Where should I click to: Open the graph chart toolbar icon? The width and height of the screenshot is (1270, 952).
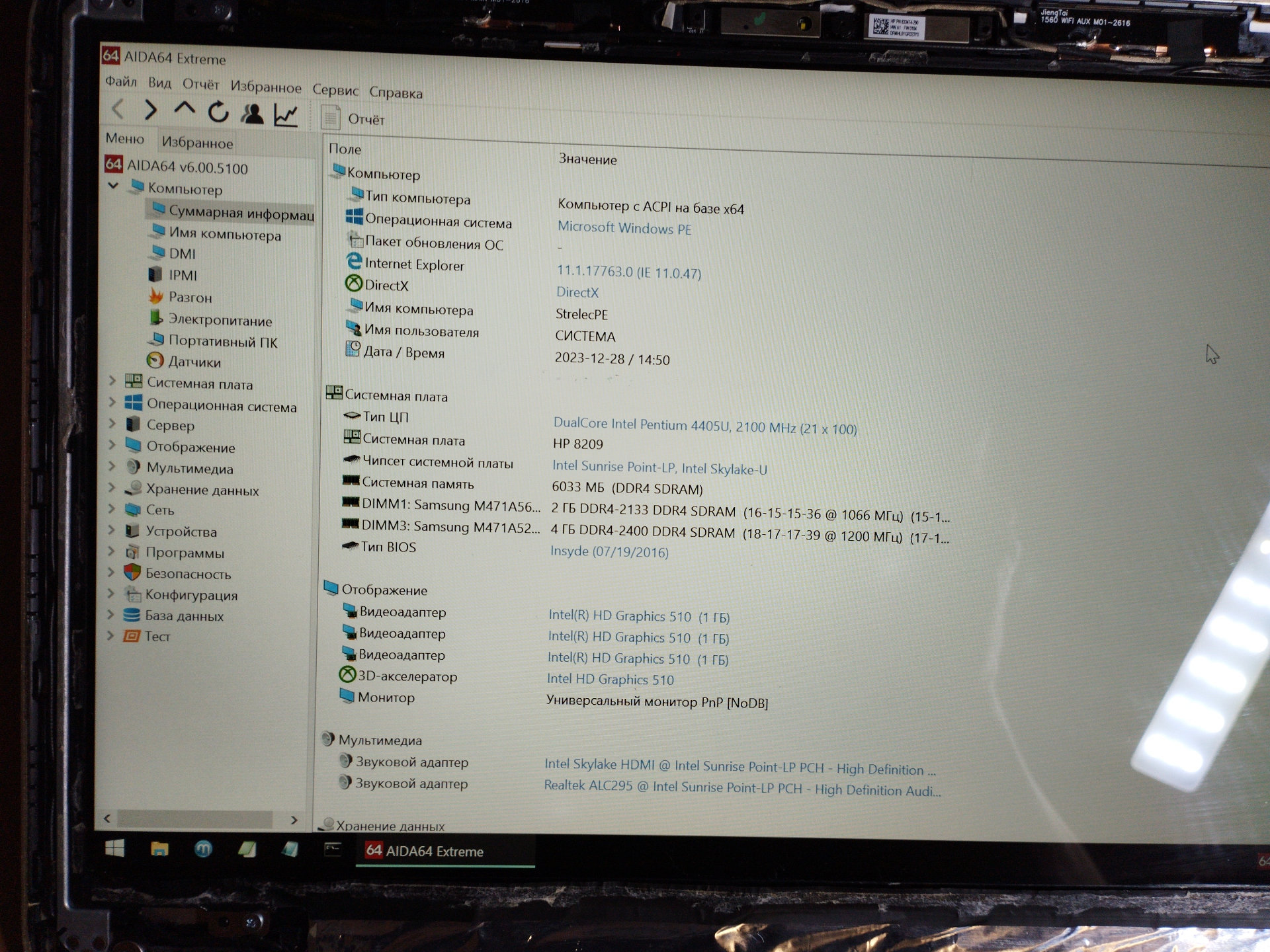[286, 115]
